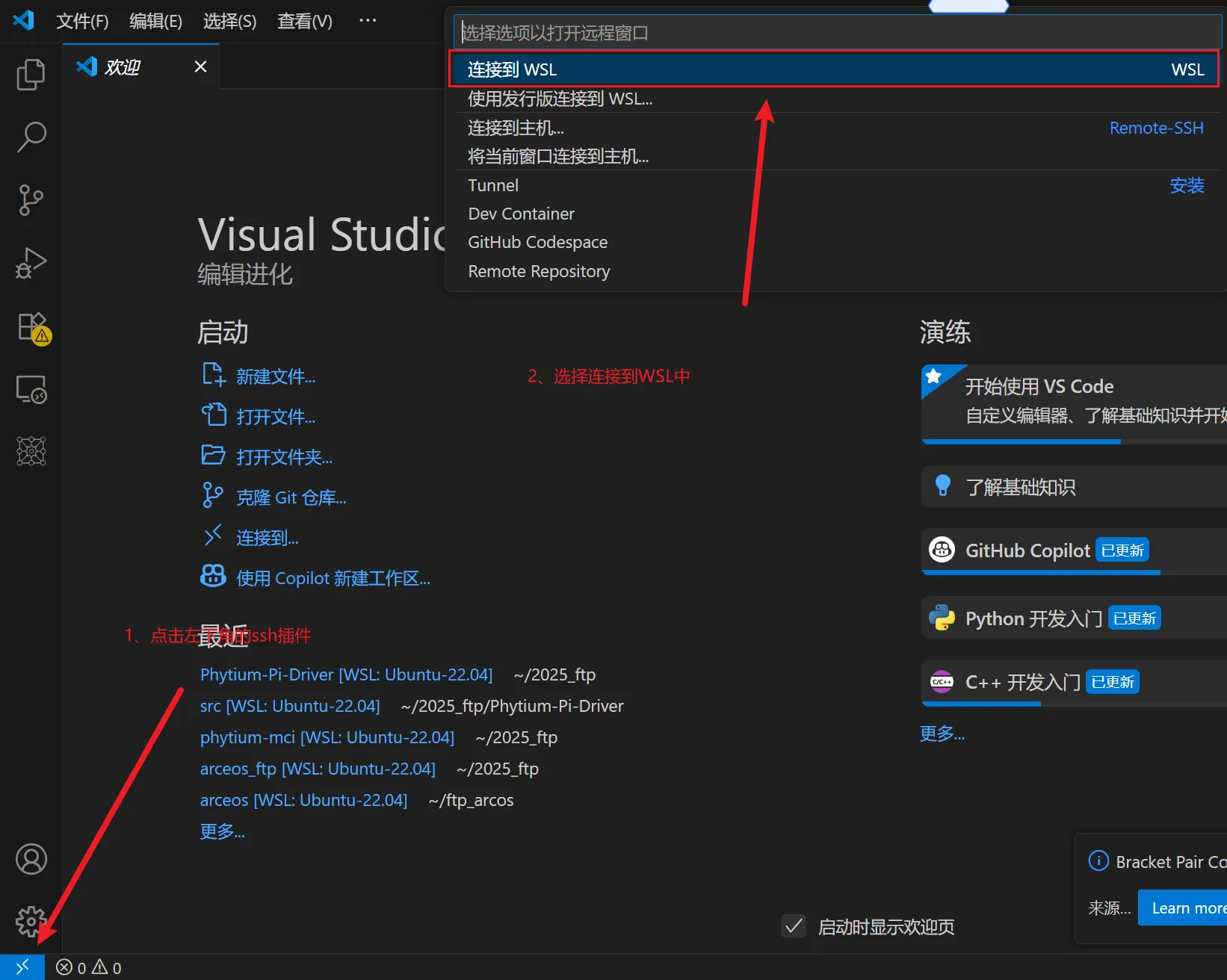Select the Tunnel option
1227x980 pixels.
pos(835,185)
